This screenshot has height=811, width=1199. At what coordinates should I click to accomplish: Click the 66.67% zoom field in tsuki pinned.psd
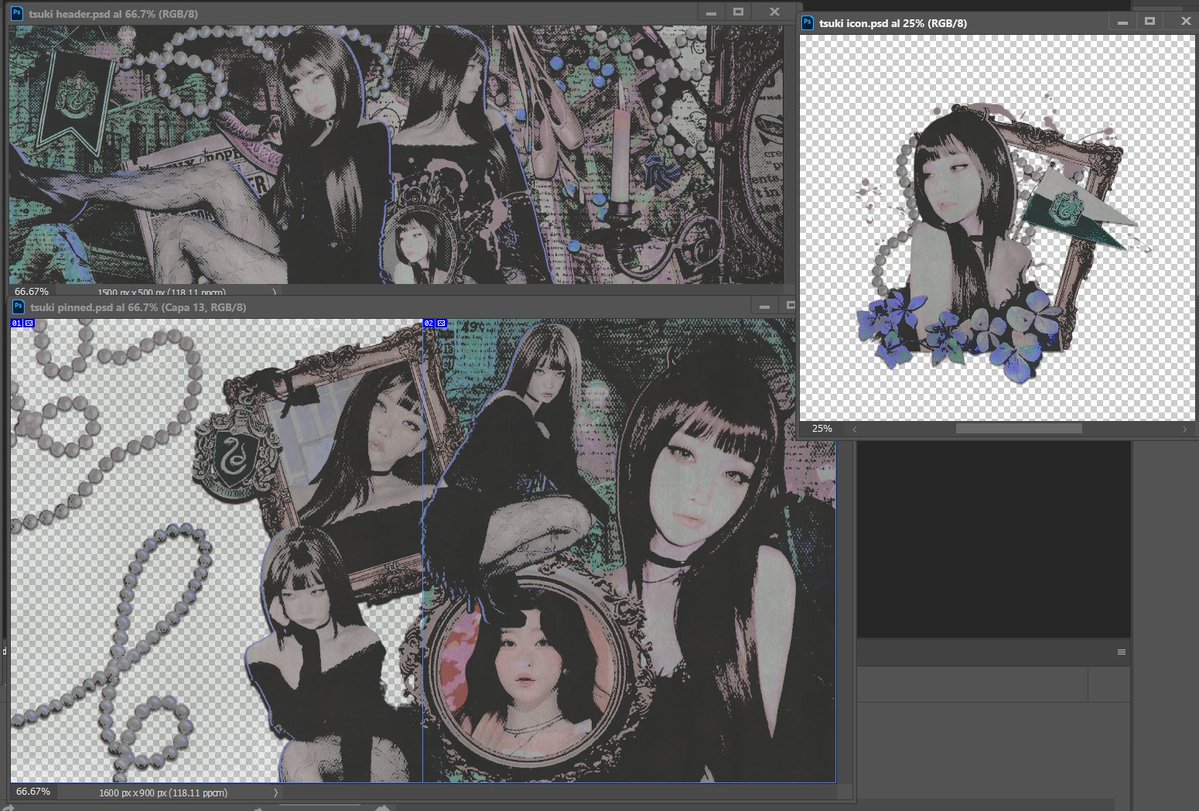click(33, 792)
